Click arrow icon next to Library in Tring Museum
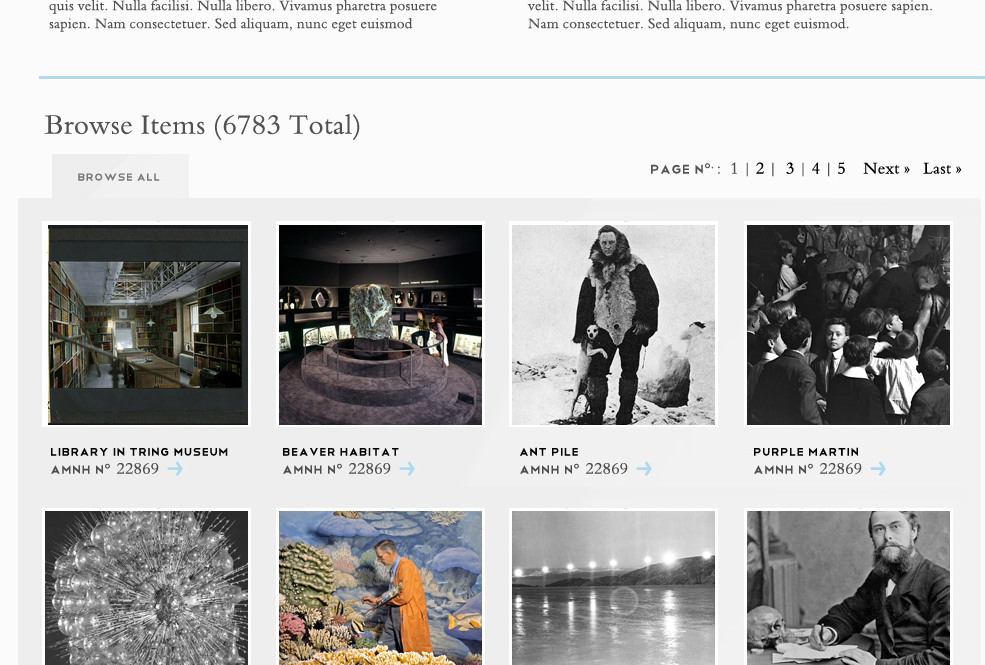The height and width of the screenshot is (665, 985). 175,468
